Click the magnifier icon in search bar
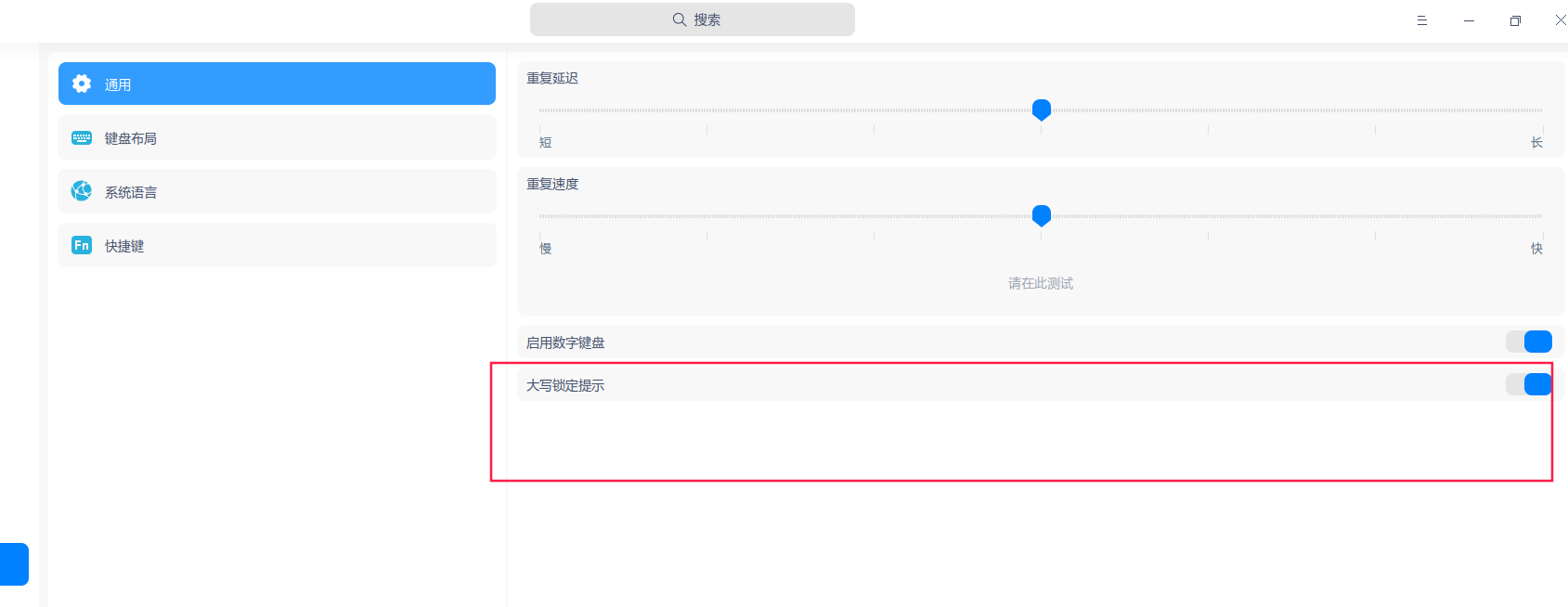This screenshot has width=1568, height=607. (x=680, y=19)
